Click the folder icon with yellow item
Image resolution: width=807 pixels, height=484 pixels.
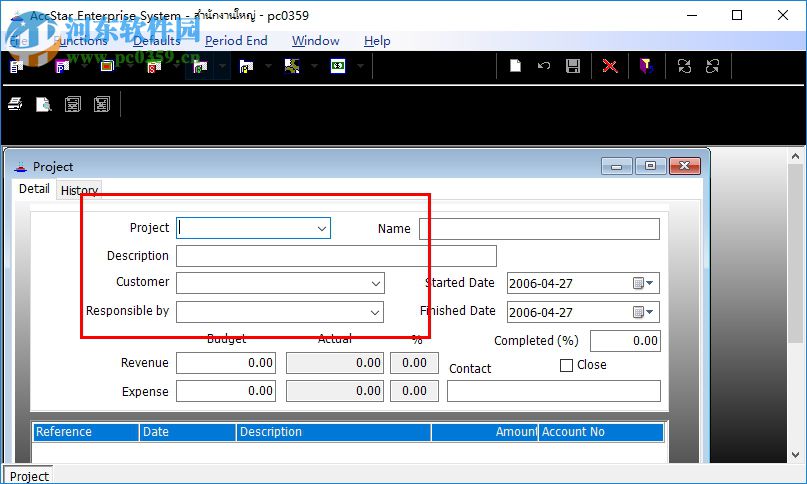[x=246, y=66]
